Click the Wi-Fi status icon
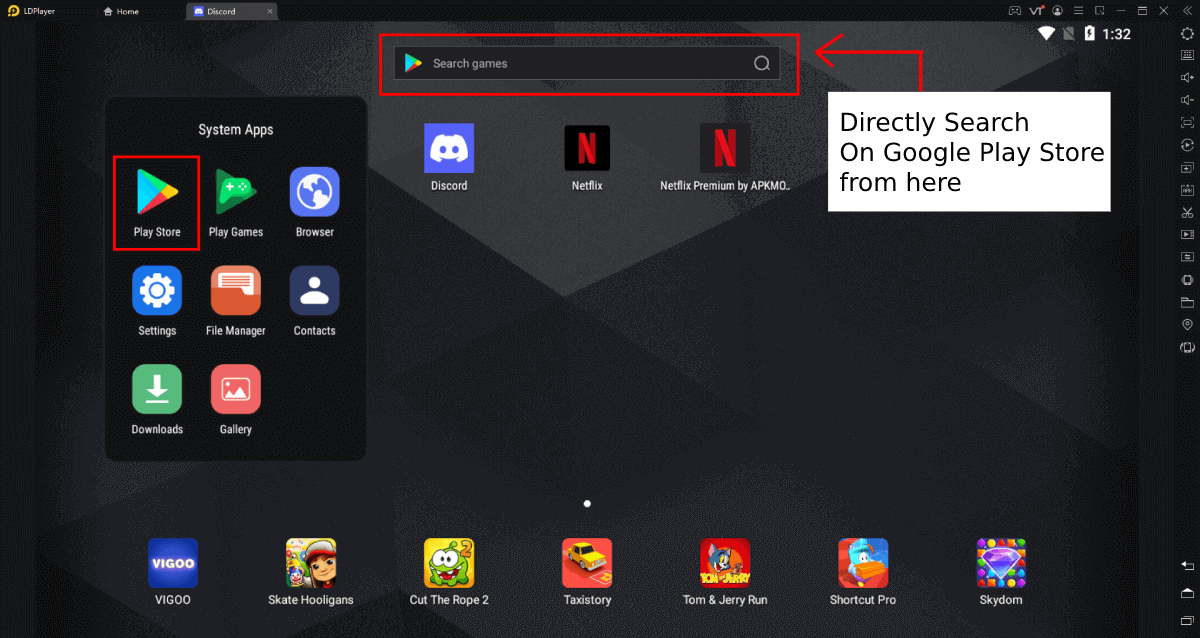Screen dimensions: 1200x638 coord(1047,33)
